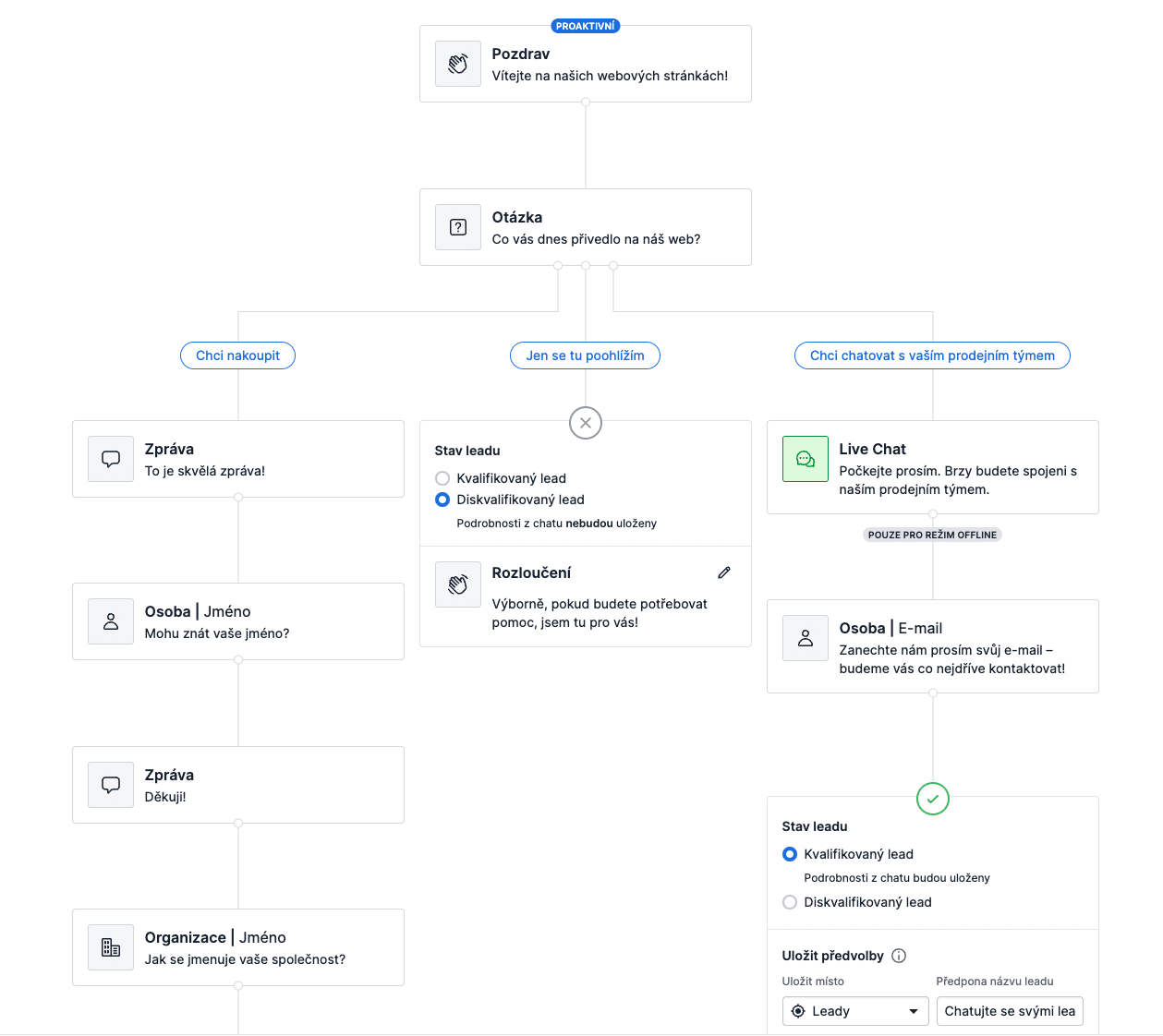Select Kvalifikovaný lead in the middle Stav leadu
This screenshot has height=1036, width=1163.
pos(442,478)
